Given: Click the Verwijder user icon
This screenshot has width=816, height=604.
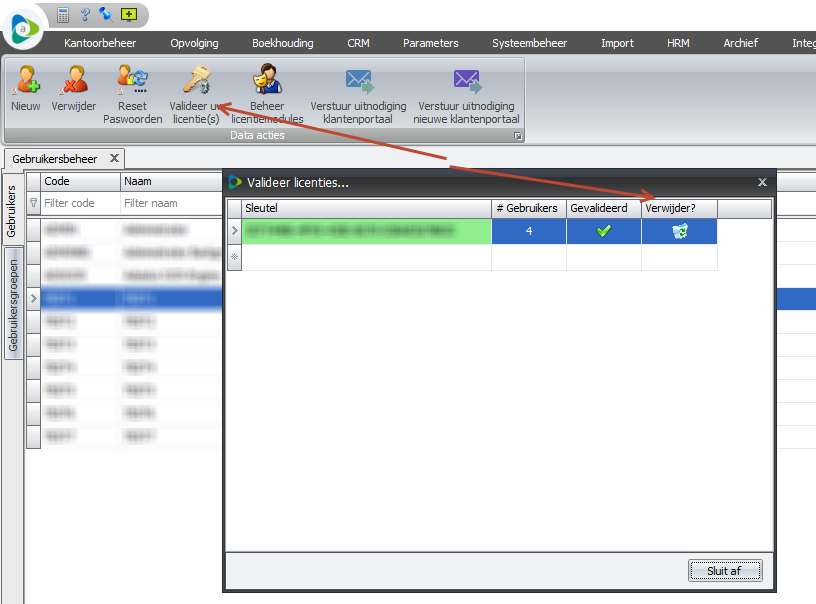Looking at the screenshot, I should (74, 80).
